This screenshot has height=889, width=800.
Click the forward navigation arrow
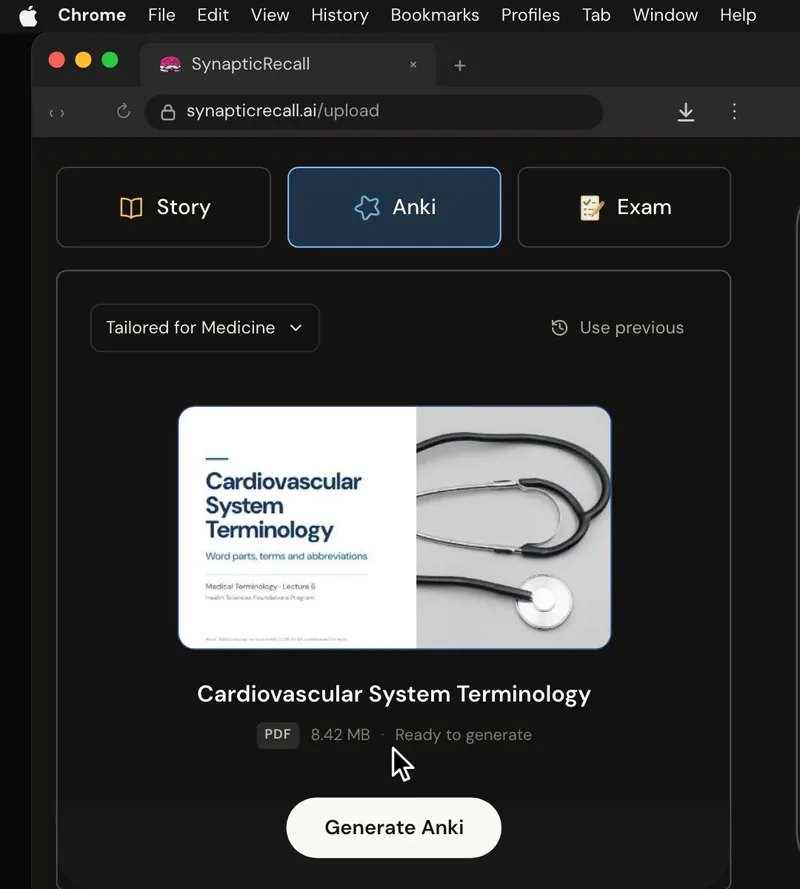pos(62,113)
